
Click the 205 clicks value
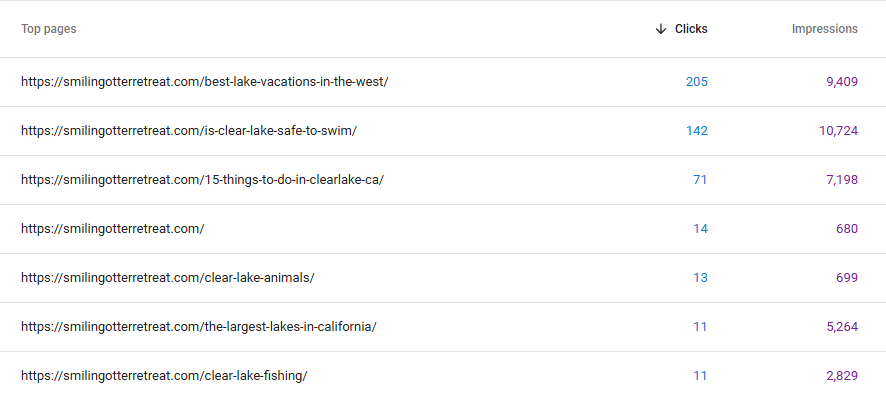(x=697, y=82)
